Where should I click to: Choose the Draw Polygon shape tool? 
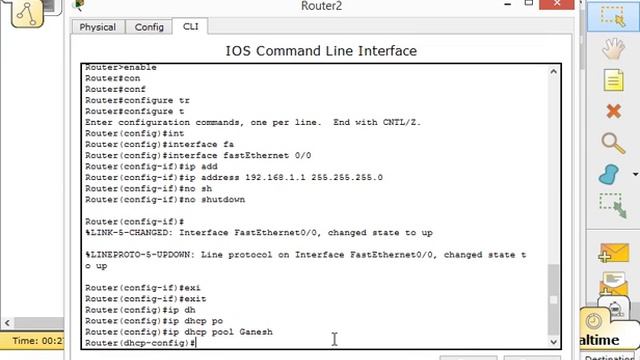[x=609, y=175]
